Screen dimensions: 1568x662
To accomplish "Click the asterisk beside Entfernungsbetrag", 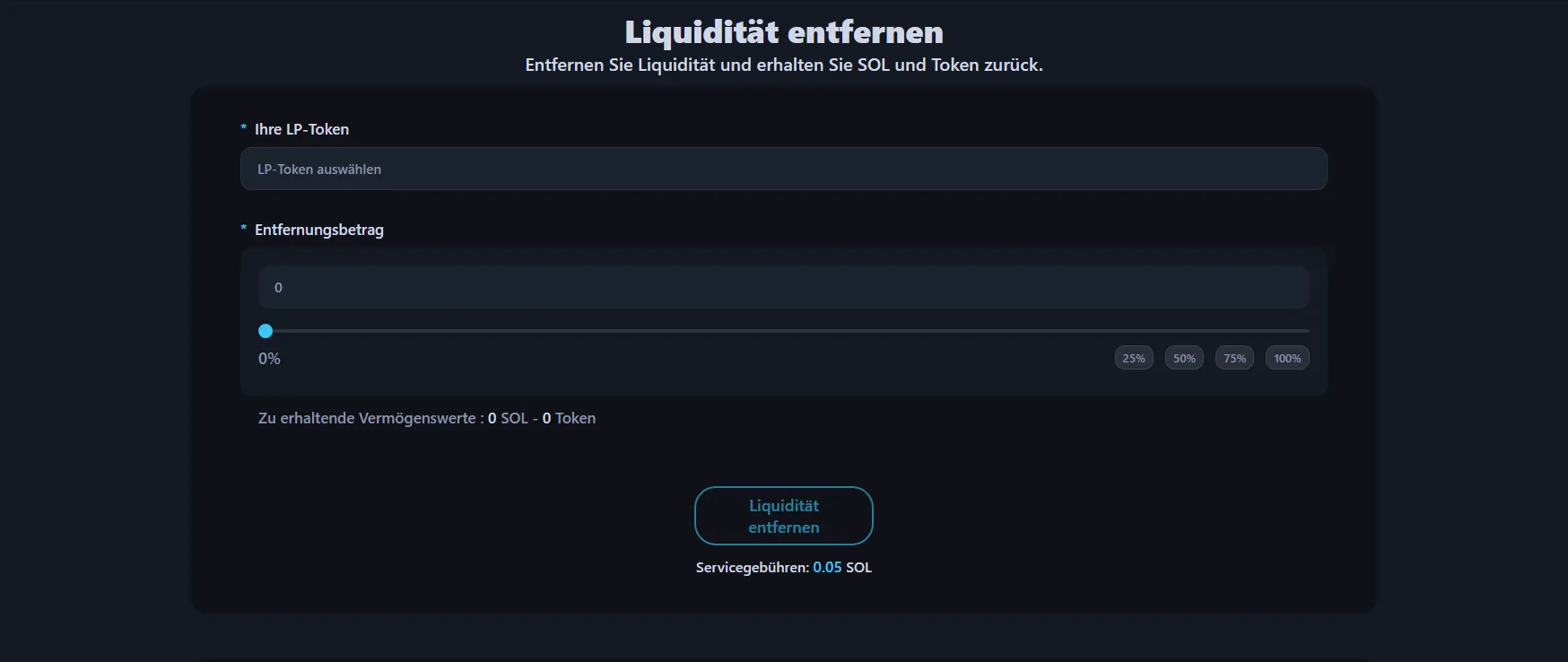I will [243, 230].
